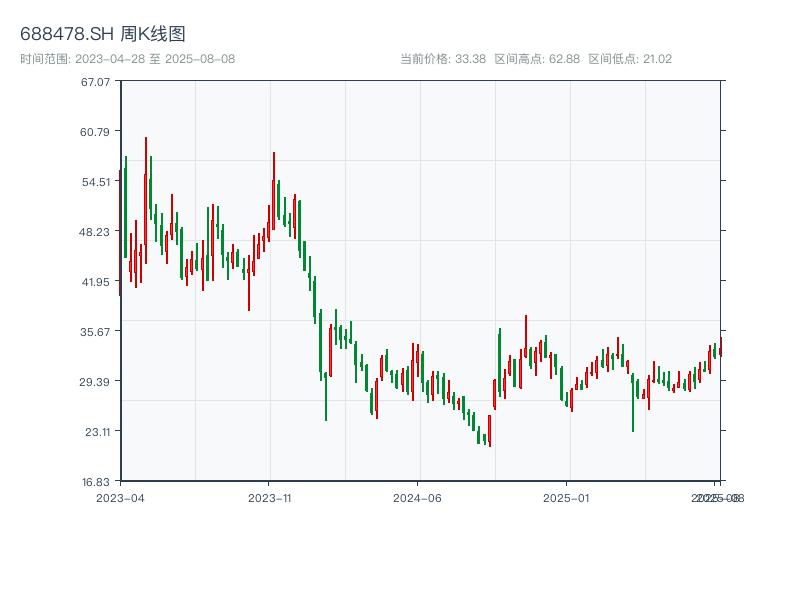Click the x-axis label 2023-04
The width and height of the screenshot is (800, 600).
click(x=120, y=498)
